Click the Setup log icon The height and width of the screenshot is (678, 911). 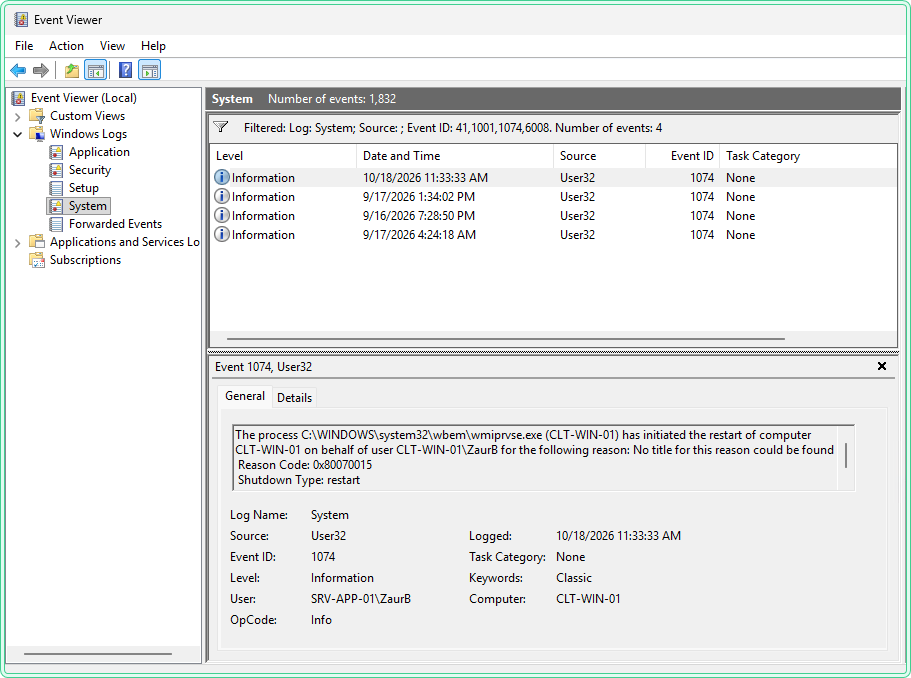(56, 188)
